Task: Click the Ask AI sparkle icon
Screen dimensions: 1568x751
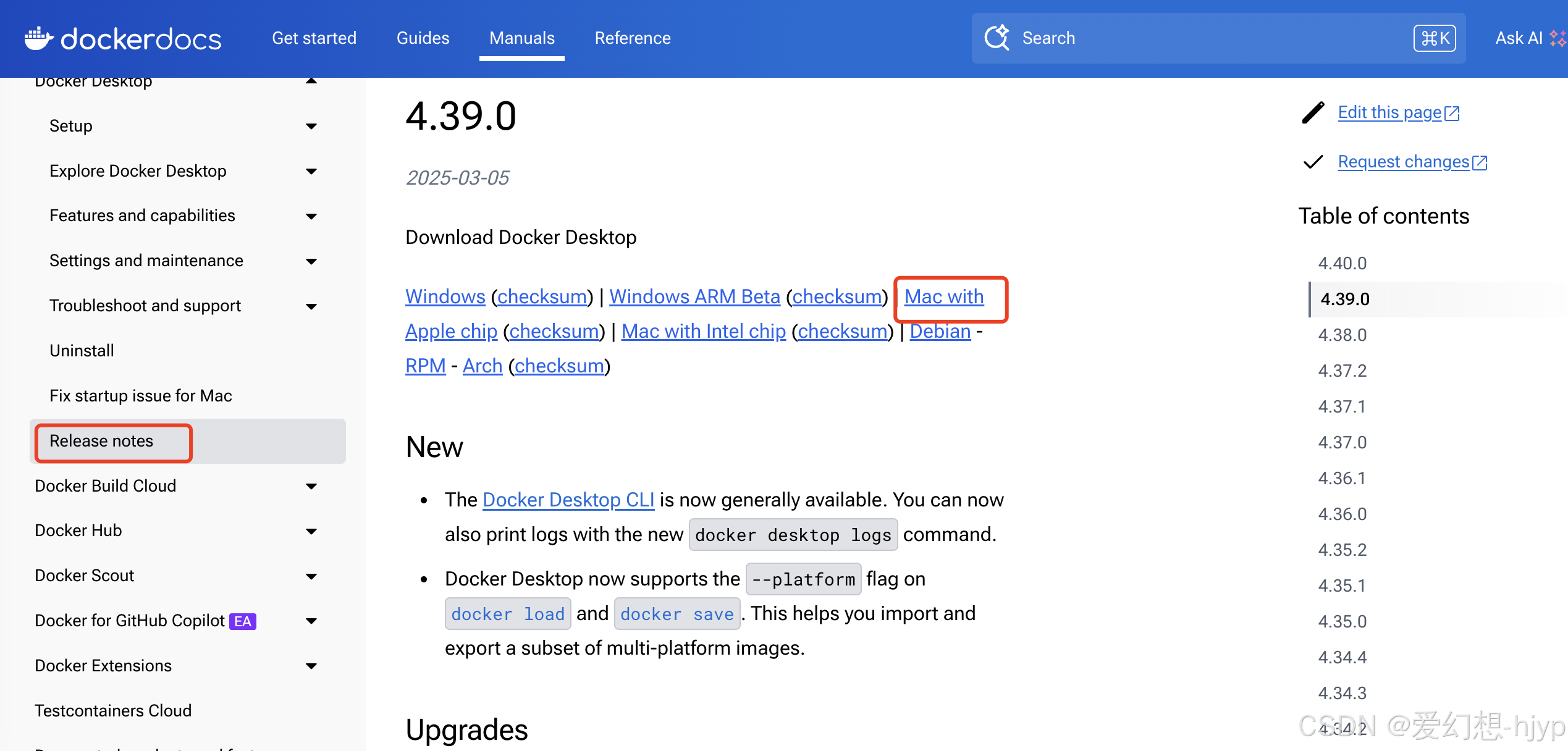Action: (1558, 38)
